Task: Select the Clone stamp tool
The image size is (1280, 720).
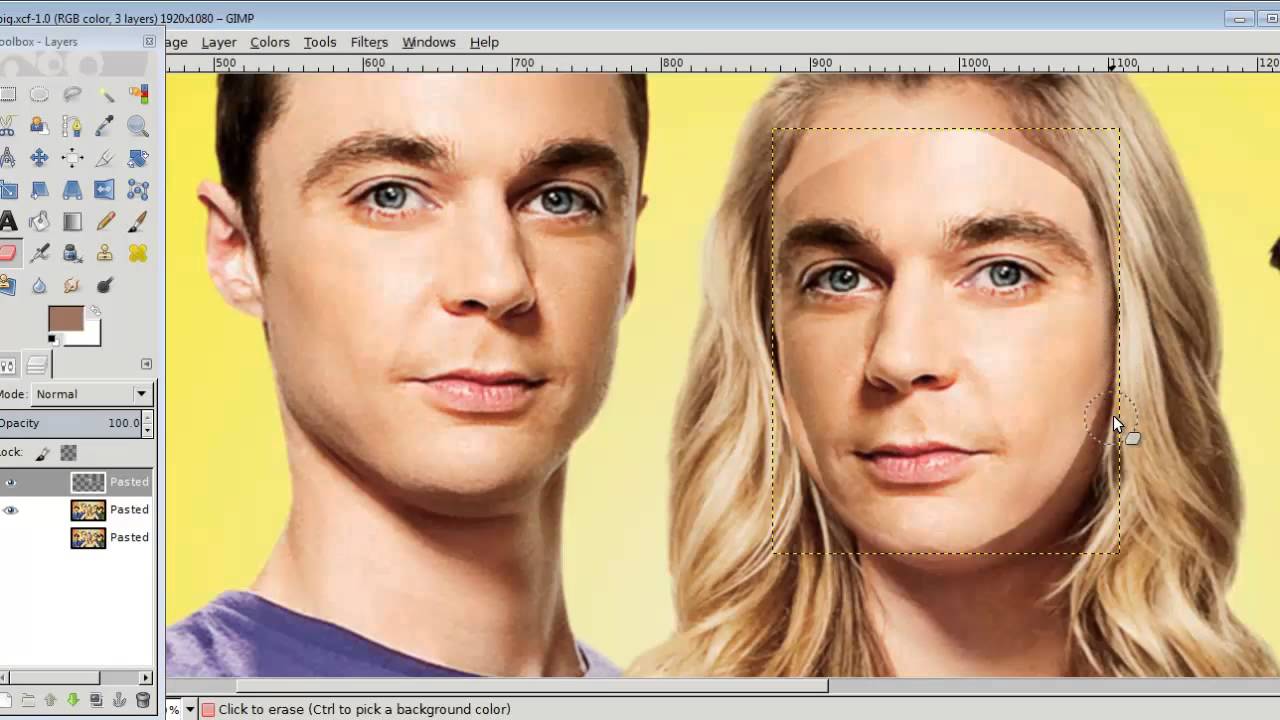Action: coord(105,254)
